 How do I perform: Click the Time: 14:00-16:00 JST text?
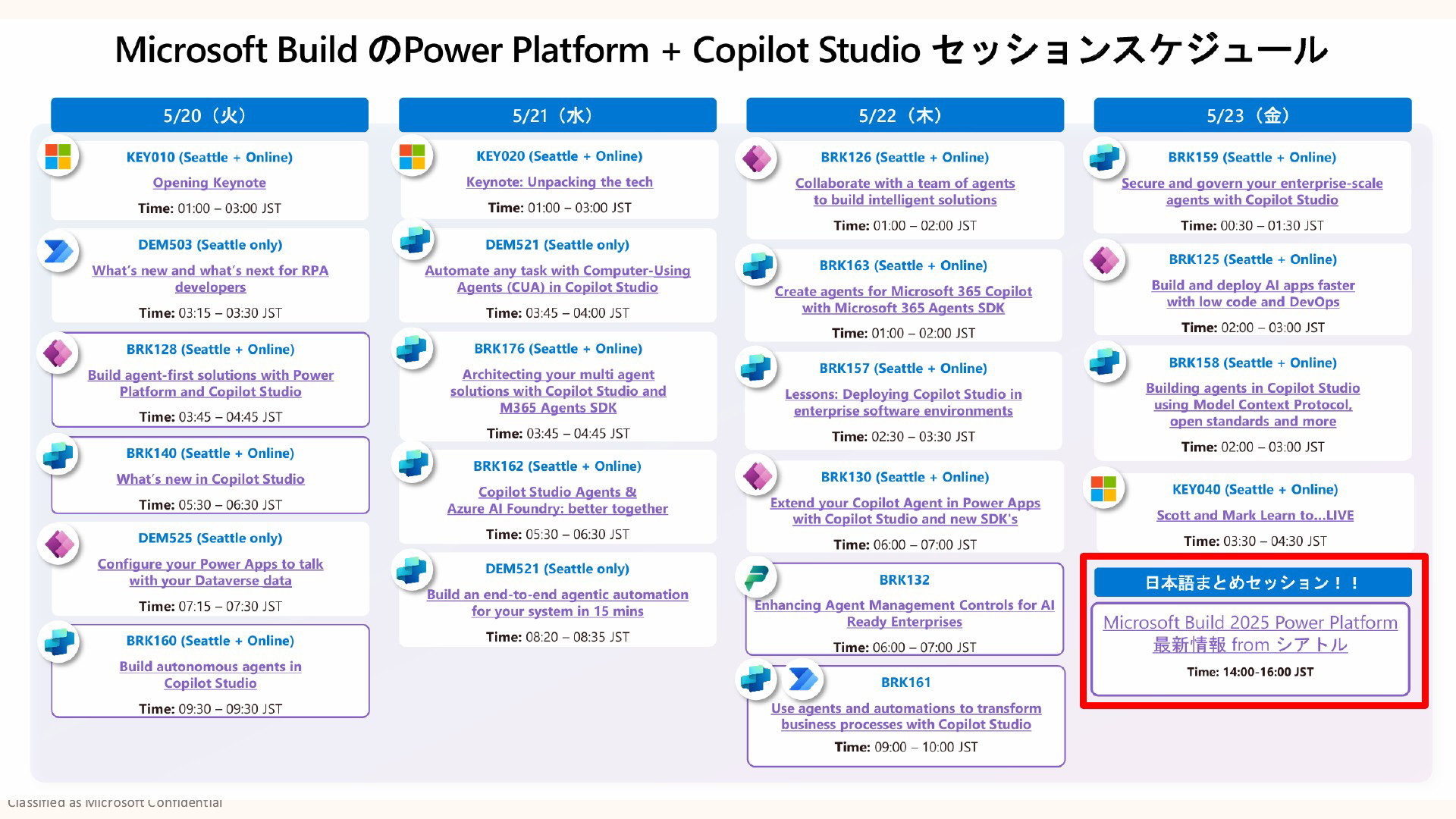coord(1250,672)
